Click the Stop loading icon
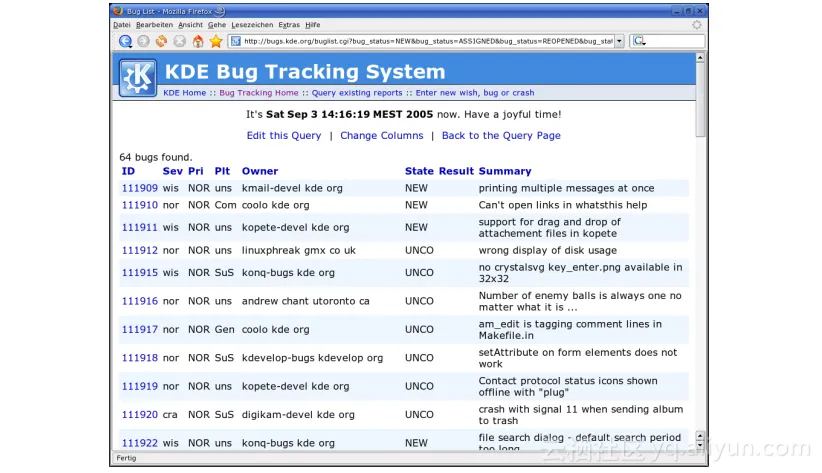This screenshot has width=822, height=473. [179, 41]
